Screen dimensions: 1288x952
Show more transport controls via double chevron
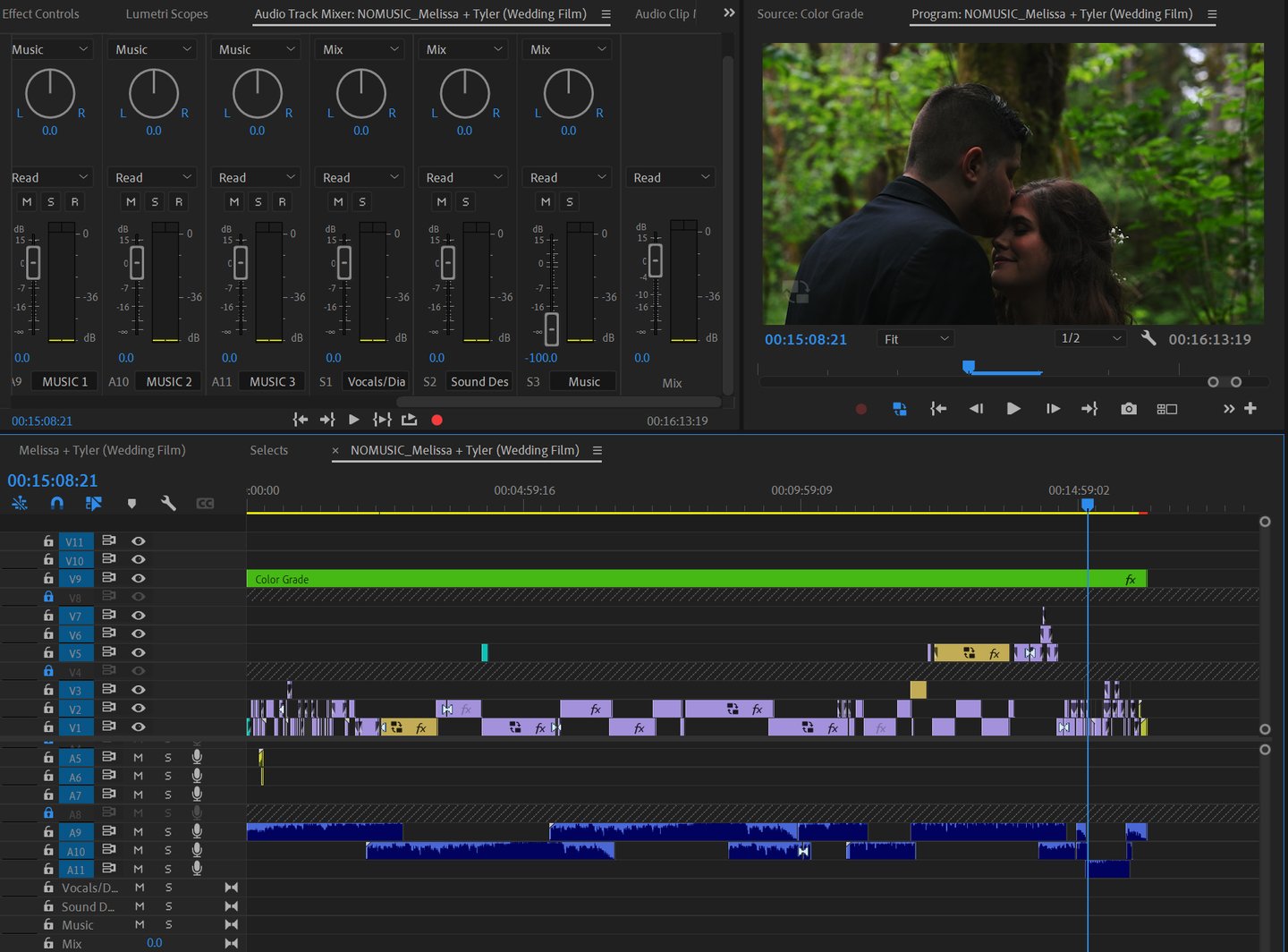(x=1229, y=409)
